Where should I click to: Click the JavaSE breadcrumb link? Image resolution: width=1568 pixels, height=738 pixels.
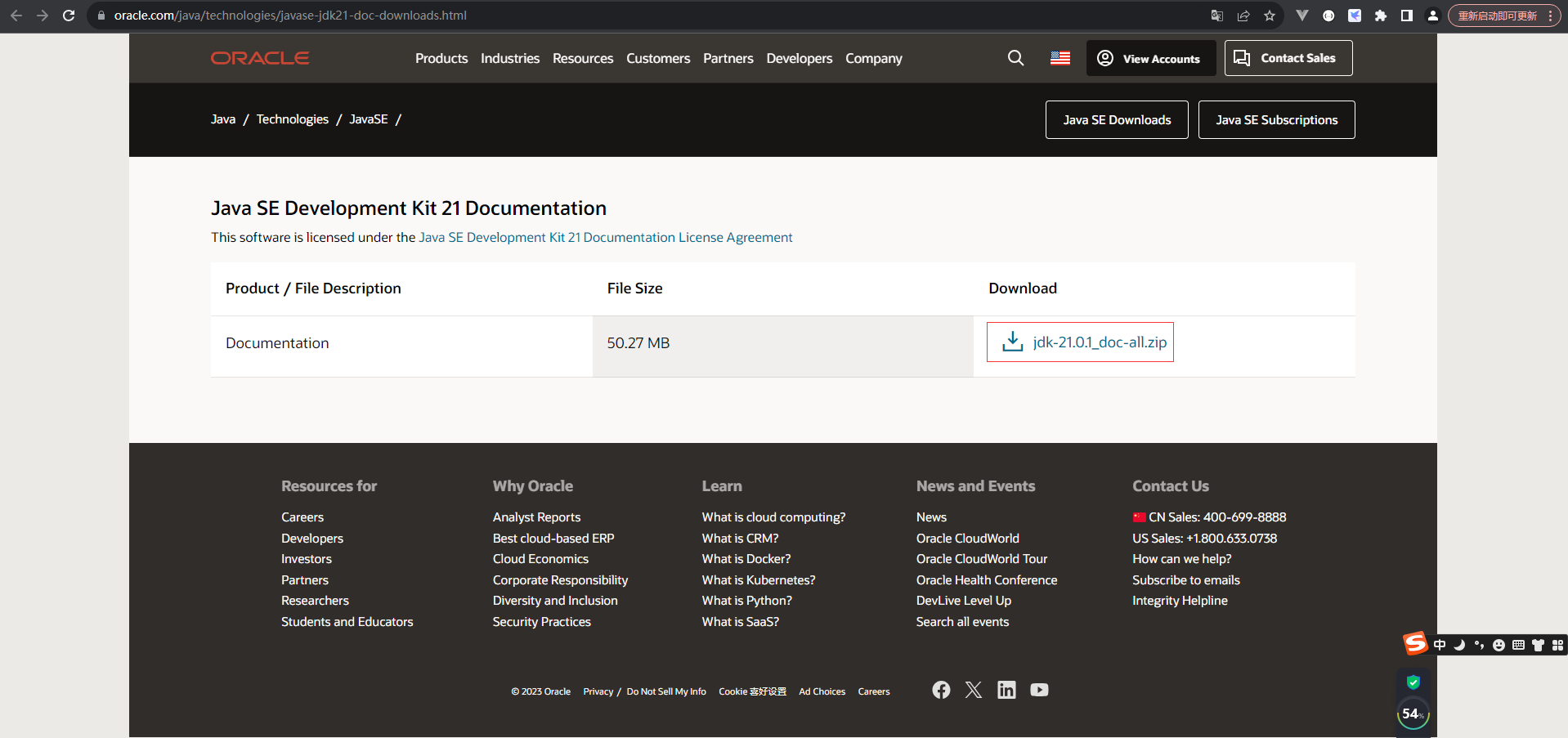369,119
